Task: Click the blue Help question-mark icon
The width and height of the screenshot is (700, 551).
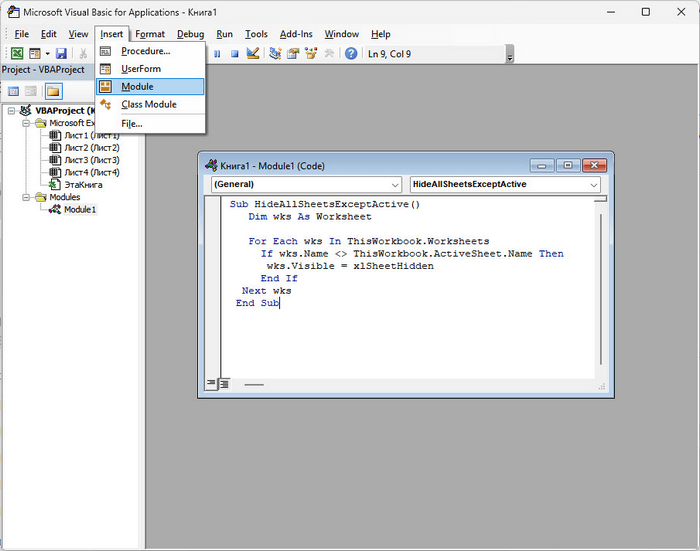Action: pyautogui.click(x=351, y=53)
